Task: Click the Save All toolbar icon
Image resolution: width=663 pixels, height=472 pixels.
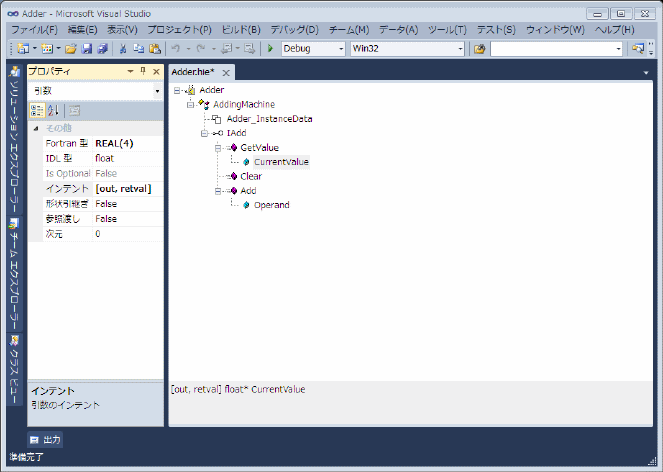Action: point(101,48)
